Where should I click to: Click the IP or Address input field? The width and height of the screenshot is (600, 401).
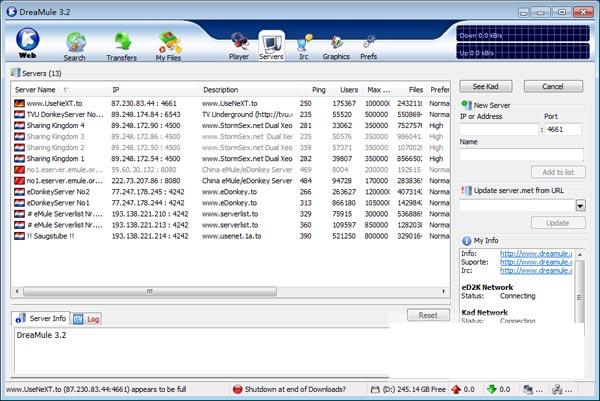499,129
